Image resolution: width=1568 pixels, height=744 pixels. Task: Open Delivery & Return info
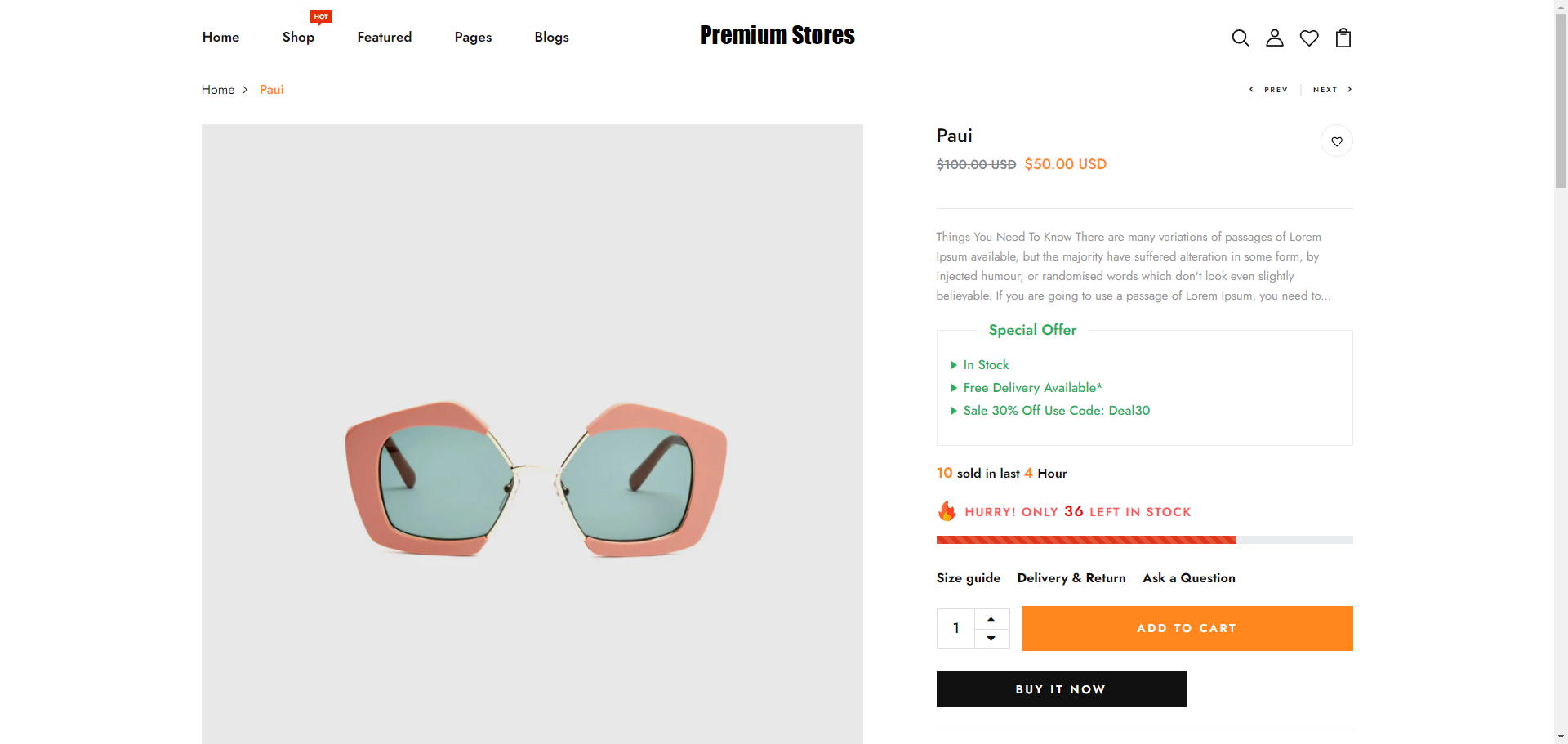click(1071, 577)
